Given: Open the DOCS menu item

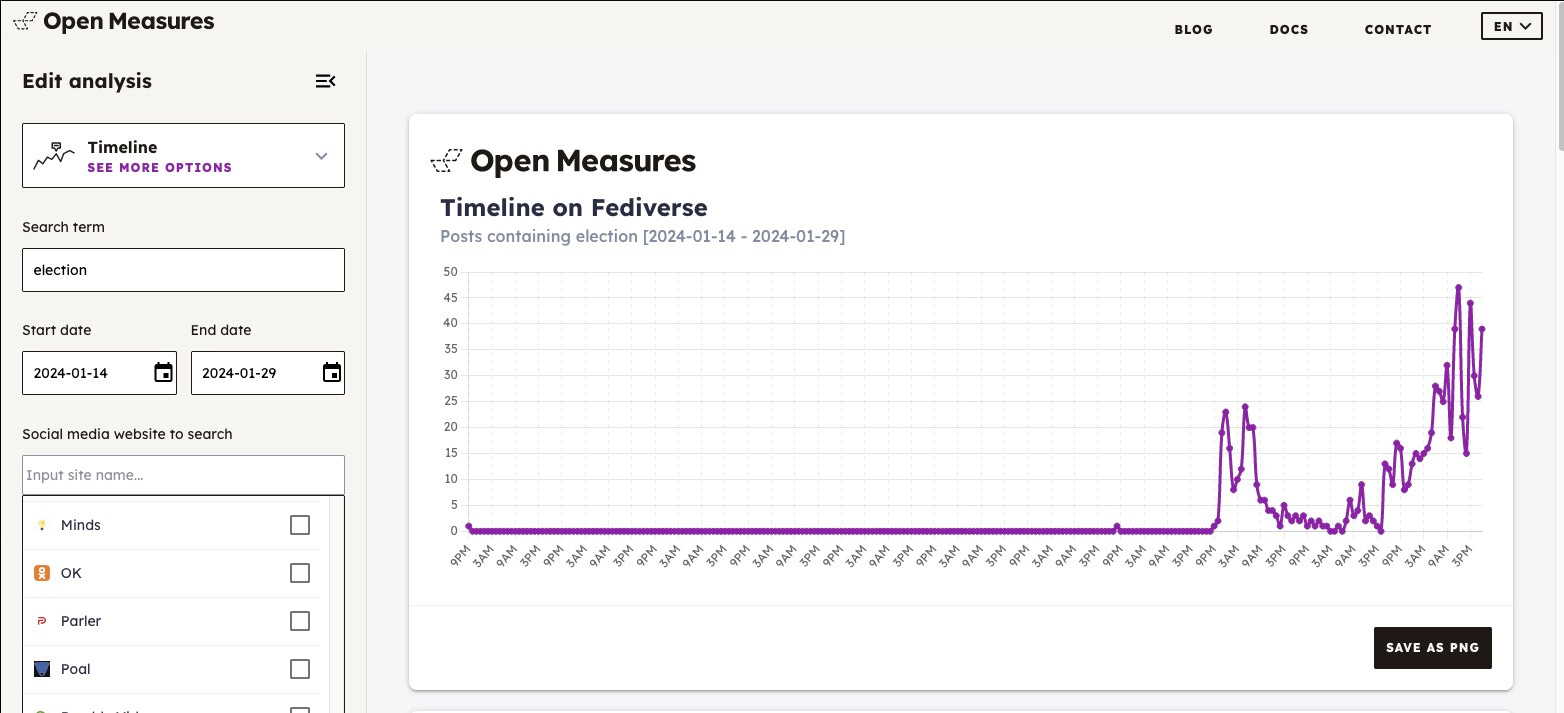Looking at the screenshot, I should coord(1289,29).
